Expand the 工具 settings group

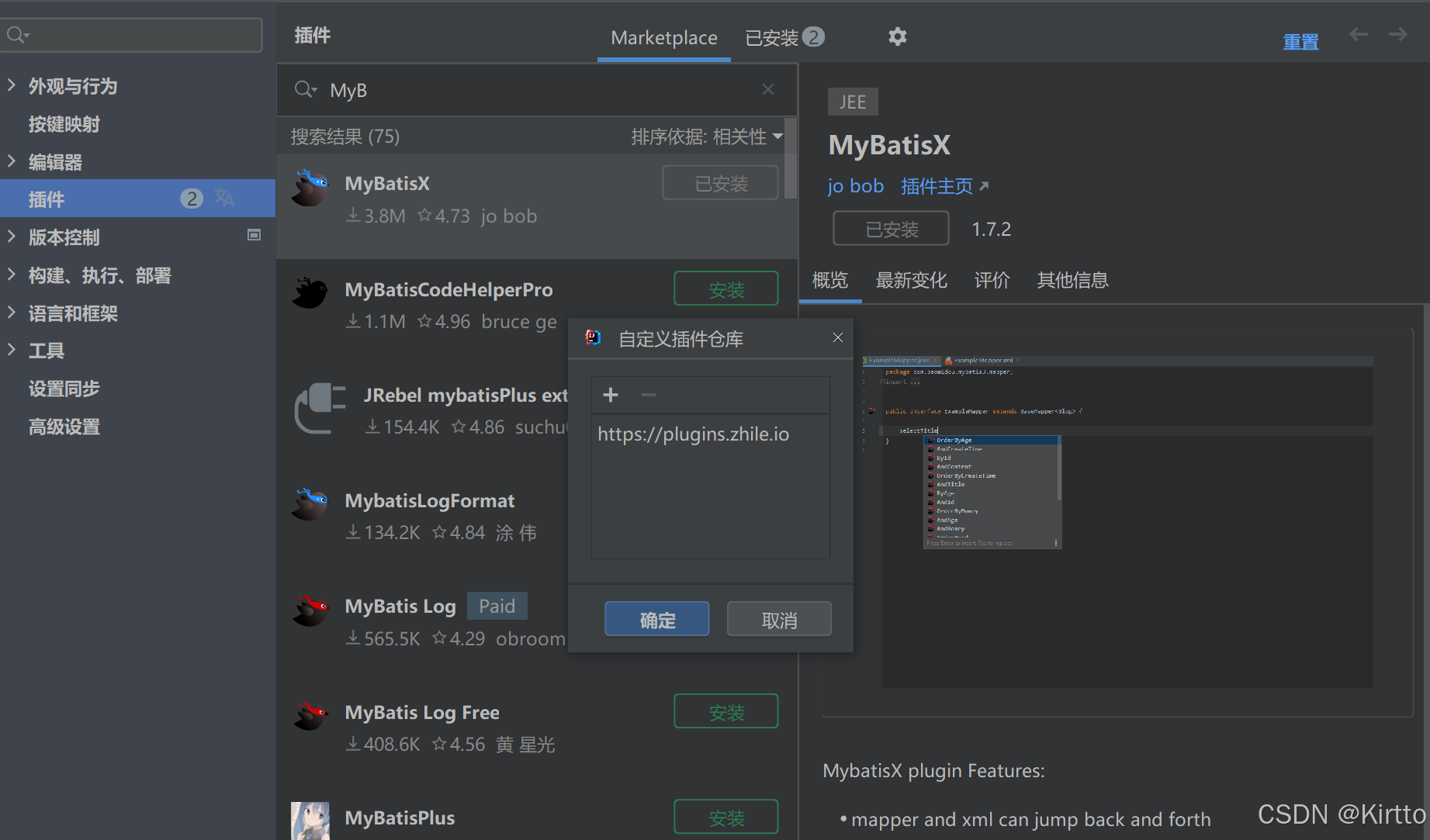point(11,350)
